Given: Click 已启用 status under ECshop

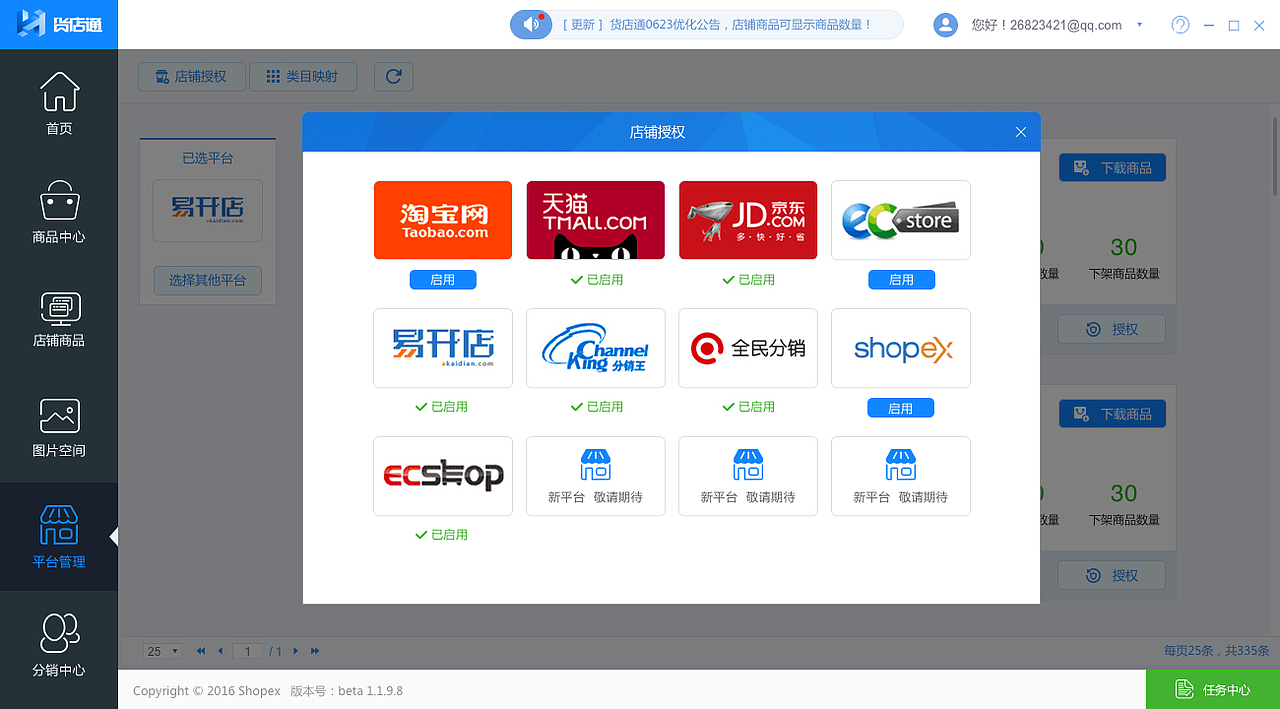Looking at the screenshot, I should (x=442, y=535).
